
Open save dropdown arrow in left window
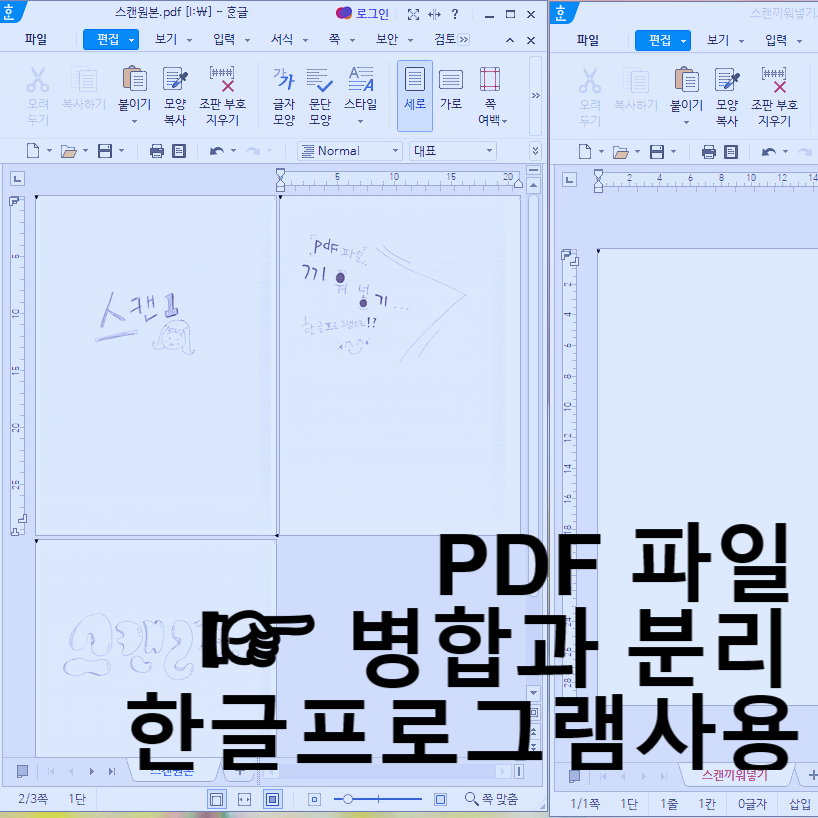(122, 151)
